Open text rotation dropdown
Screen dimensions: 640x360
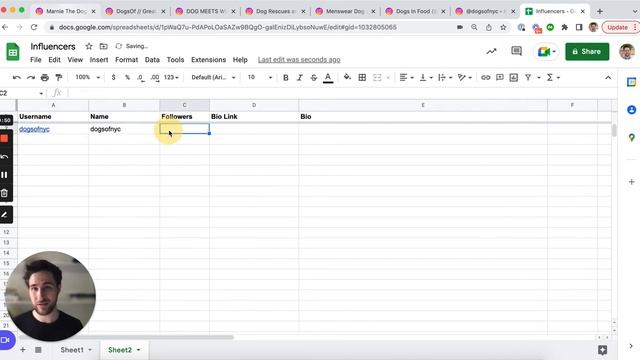464,78
